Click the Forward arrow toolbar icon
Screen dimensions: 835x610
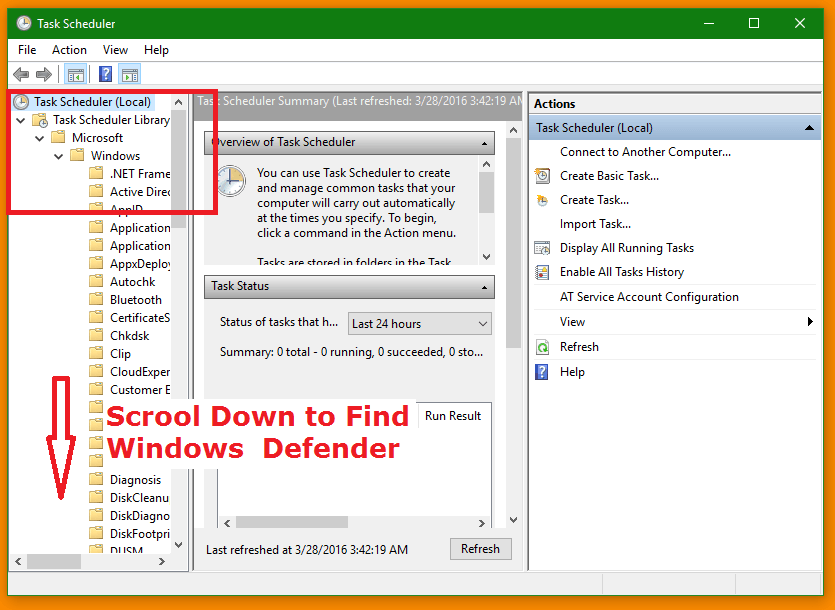tap(43, 74)
